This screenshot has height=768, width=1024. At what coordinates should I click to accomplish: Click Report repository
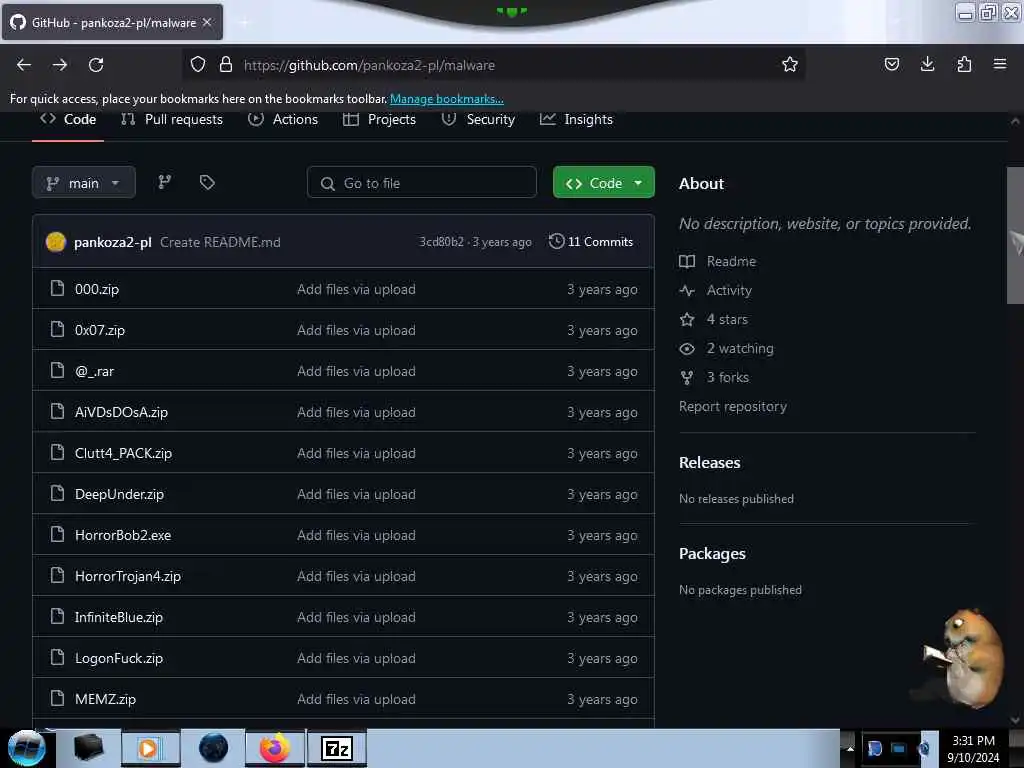733,406
